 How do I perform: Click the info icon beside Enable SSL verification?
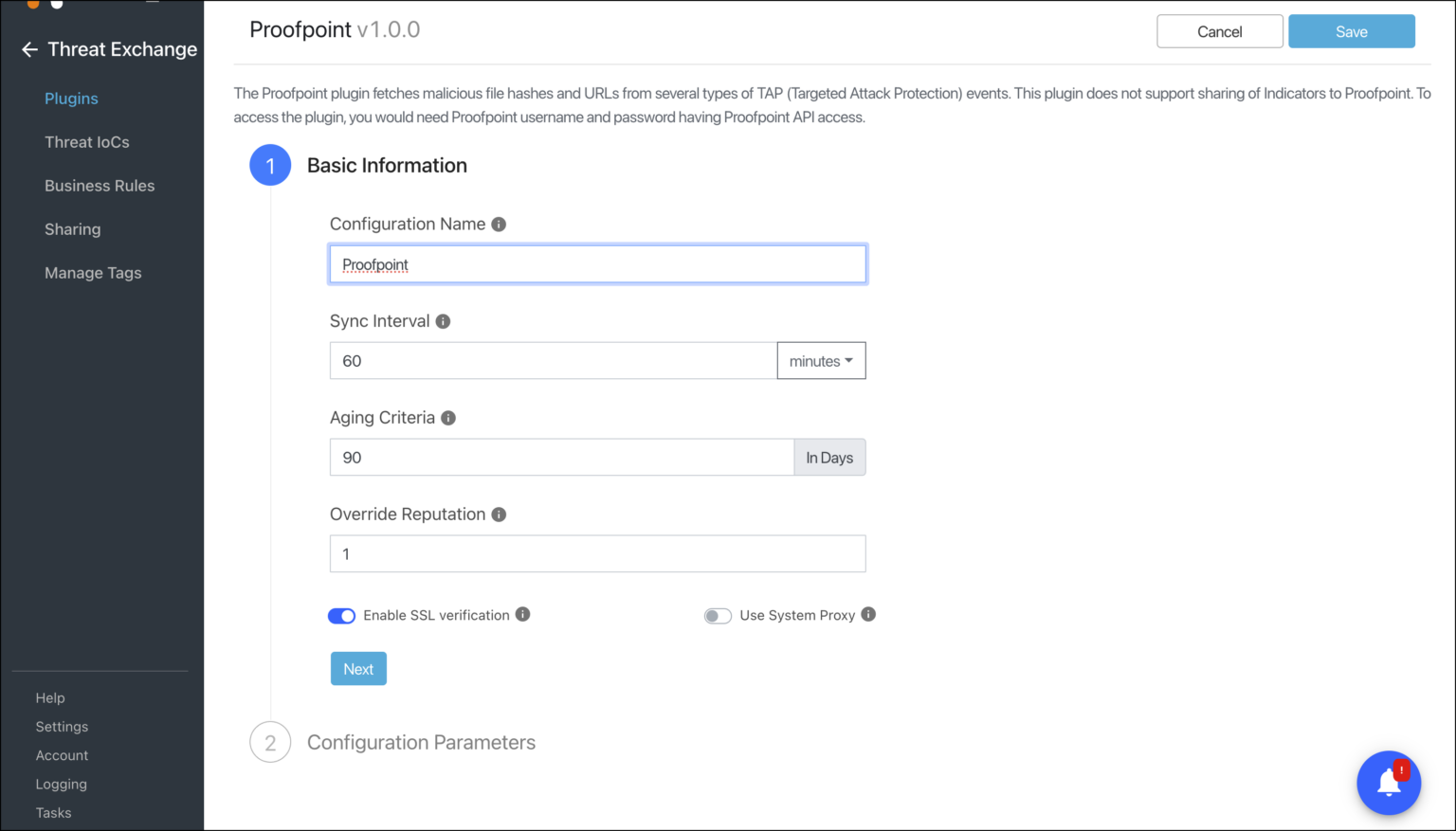pos(522,614)
